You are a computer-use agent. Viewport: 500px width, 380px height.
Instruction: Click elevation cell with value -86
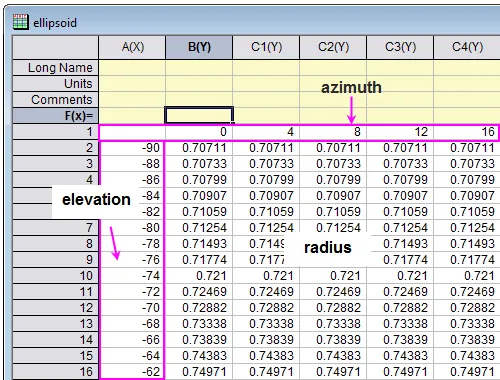(132, 180)
